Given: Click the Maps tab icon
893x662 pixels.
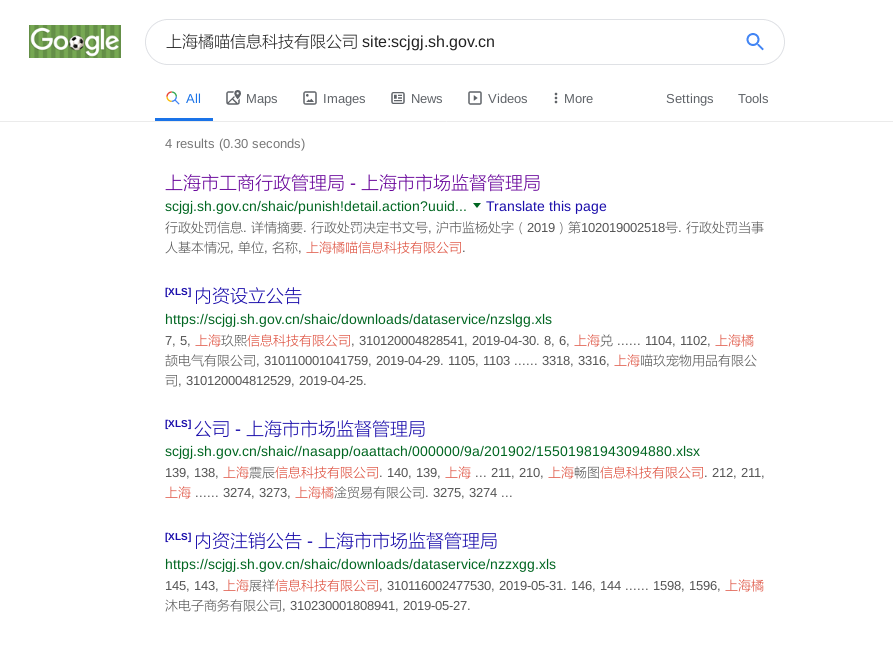Looking at the screenshot, I should (233, 98).
